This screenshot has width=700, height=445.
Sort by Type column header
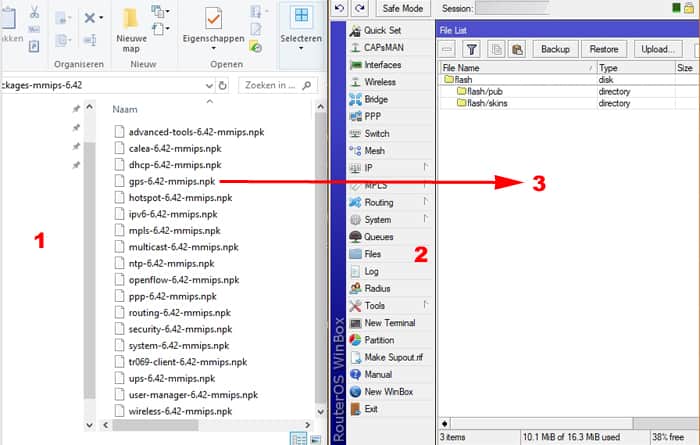(636, 68)
